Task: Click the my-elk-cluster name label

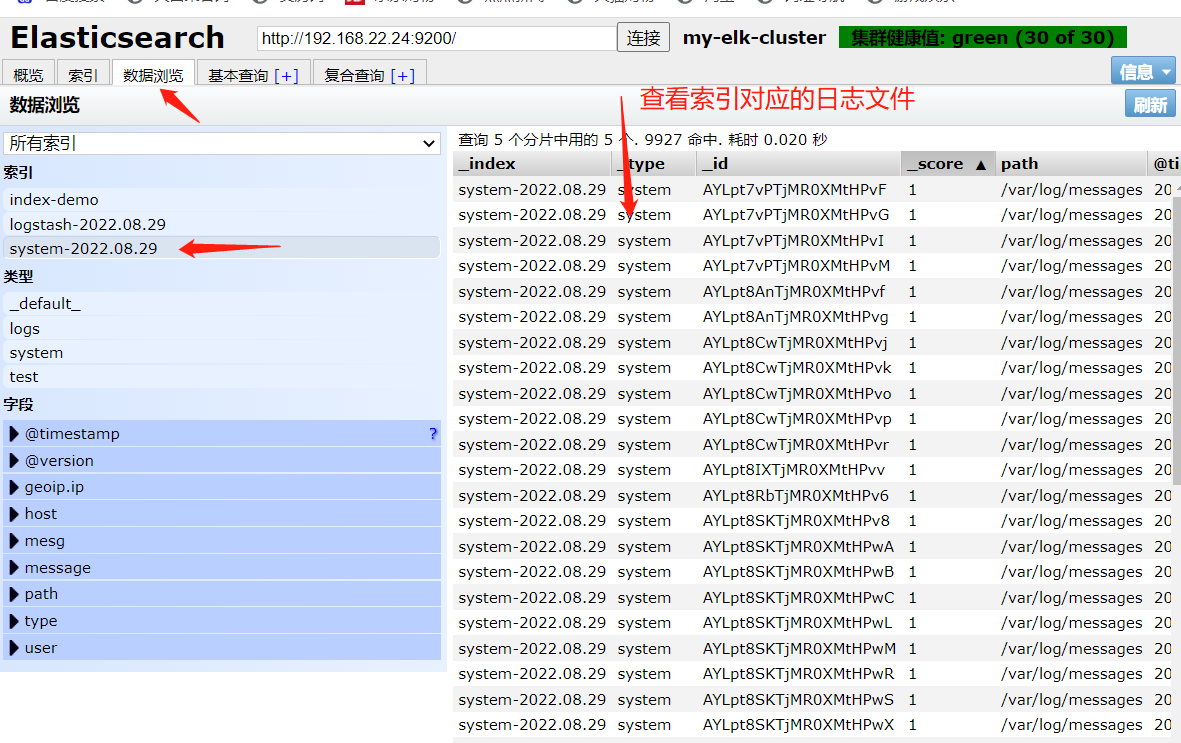Action: [x=754, y=38]
